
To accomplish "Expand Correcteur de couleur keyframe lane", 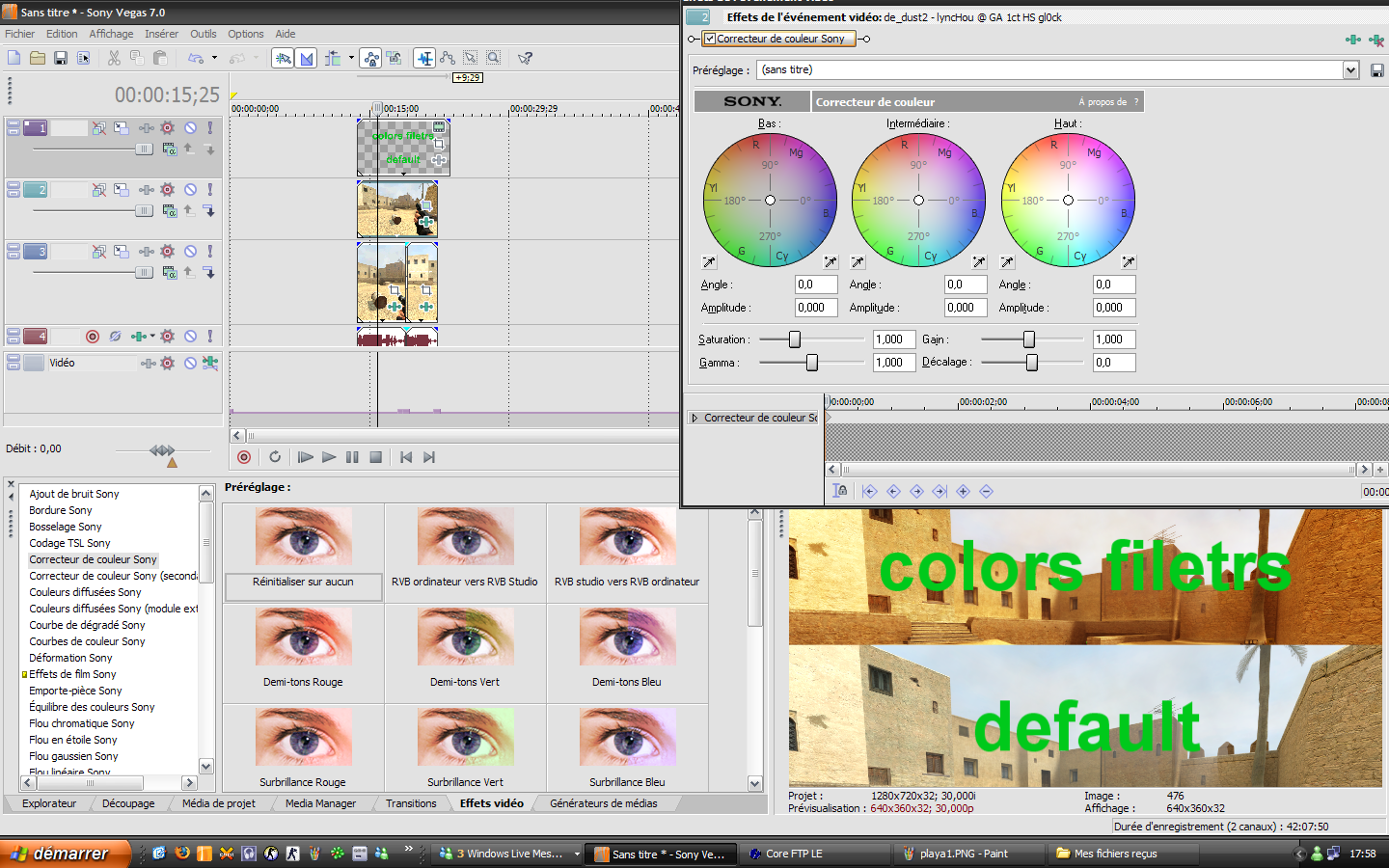I will (x=694, y=418).
